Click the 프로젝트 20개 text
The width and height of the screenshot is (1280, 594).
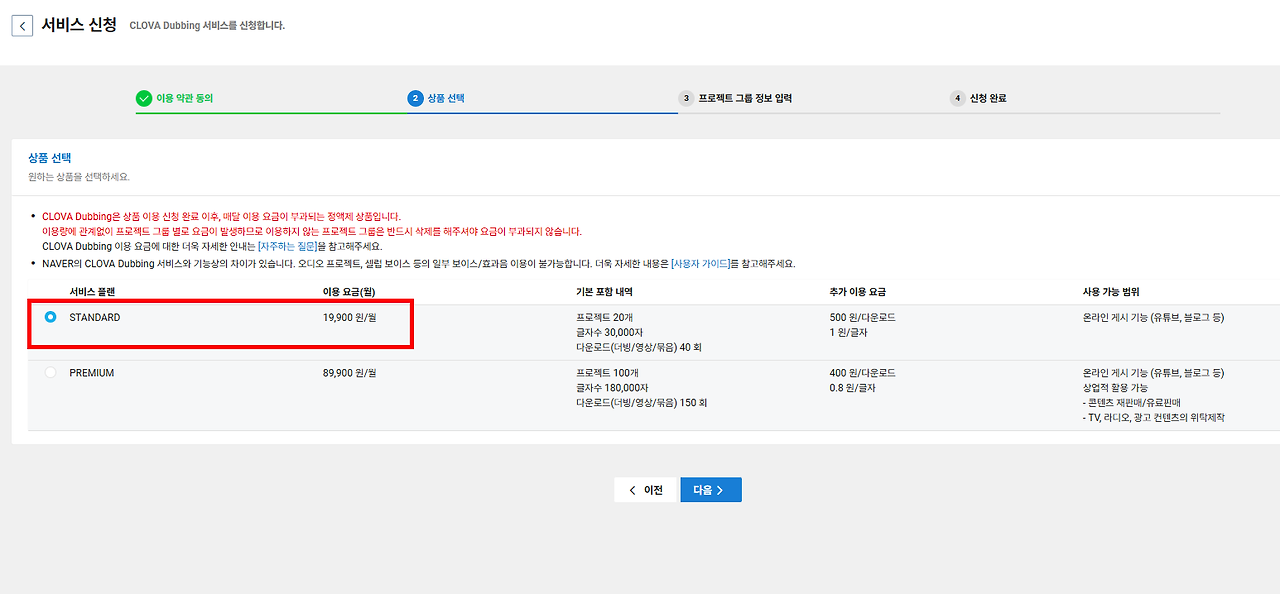tap(604, 317)
